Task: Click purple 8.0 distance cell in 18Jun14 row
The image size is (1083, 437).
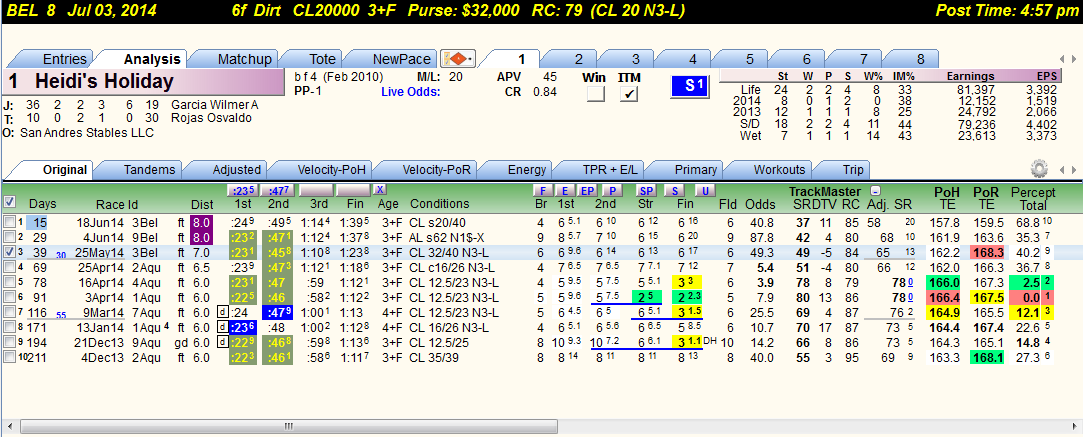Action: pyautogui.click(x=200, y=222)
